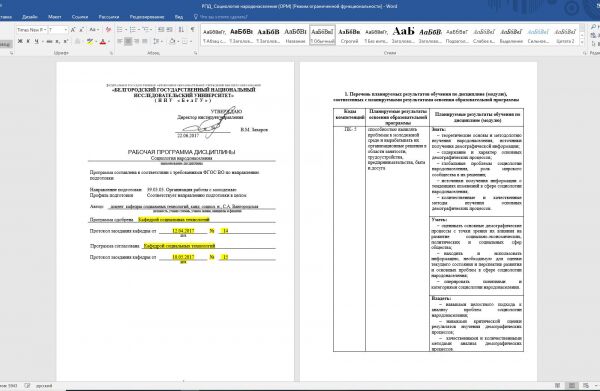Apply the Подзаголовок style
Viewport: 600px width, 391px height.
(x=457, y=35)
